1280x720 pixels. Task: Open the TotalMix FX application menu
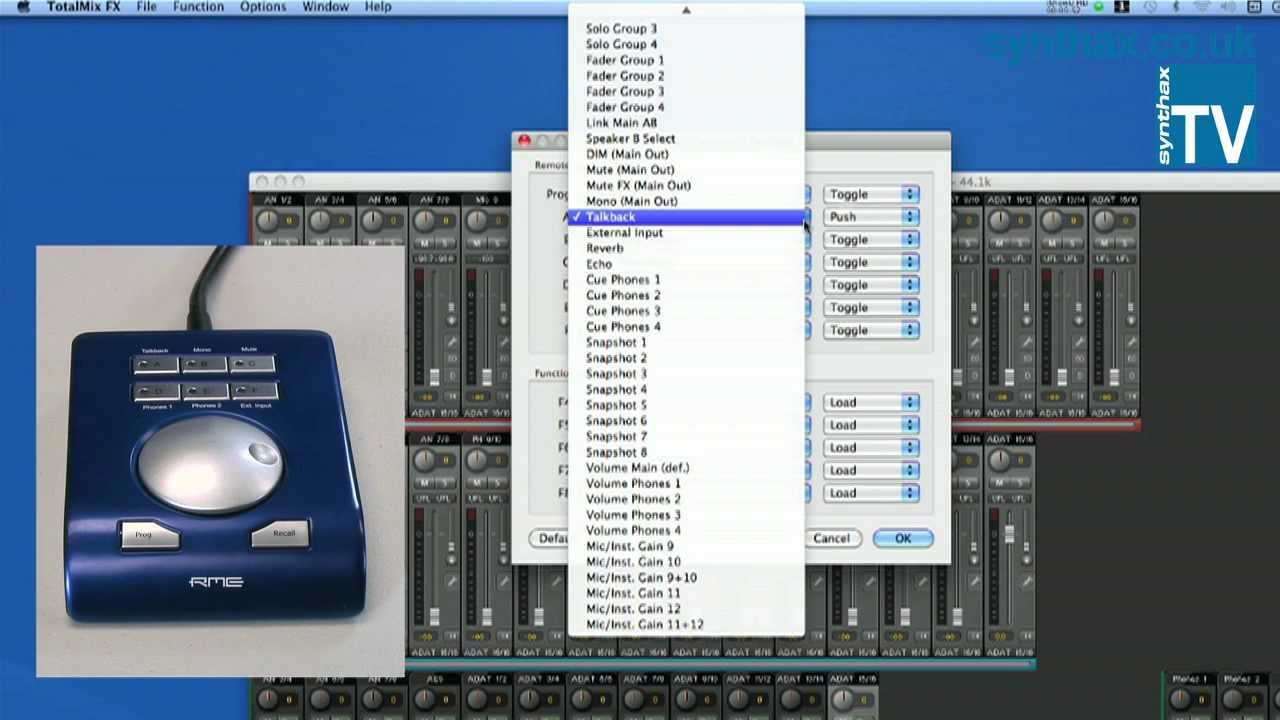point(83,7)
